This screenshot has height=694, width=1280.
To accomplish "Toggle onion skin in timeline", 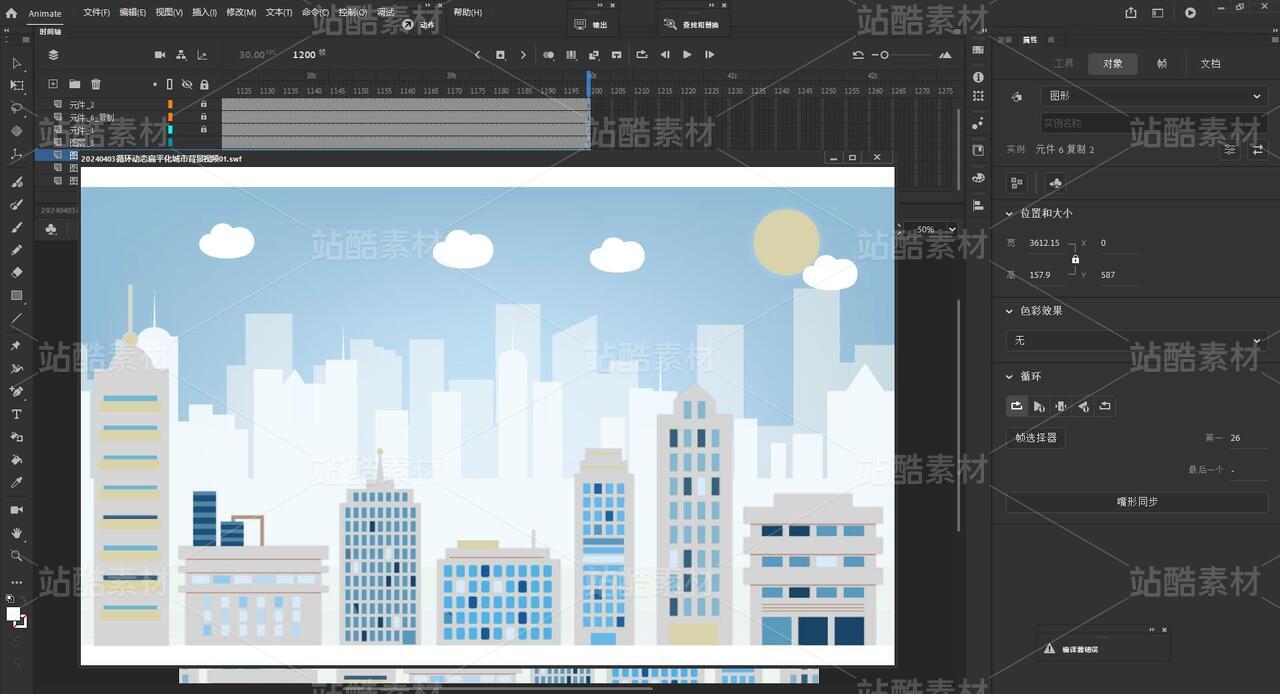I will (548, 55).
